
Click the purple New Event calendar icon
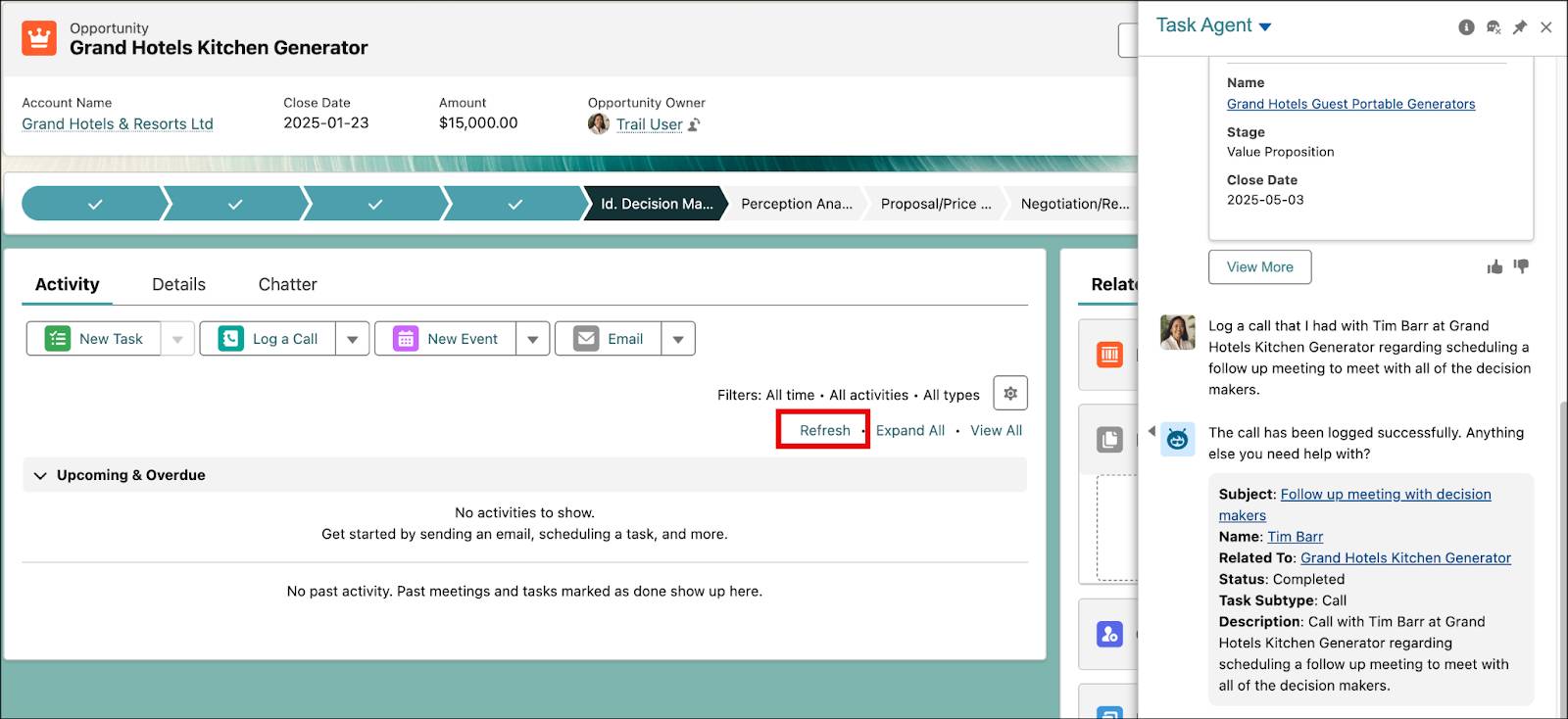406,339
